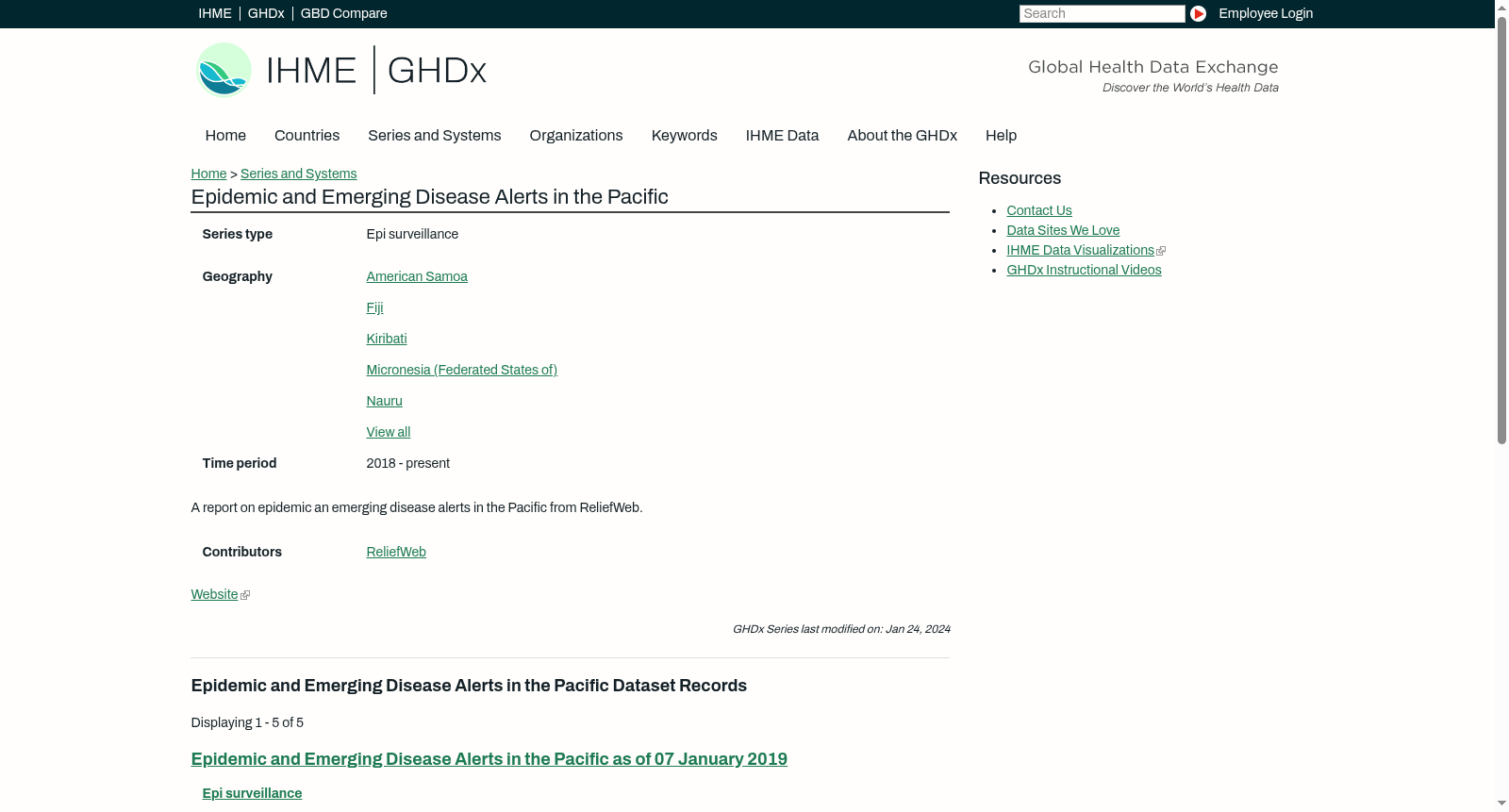Screen dimensions: 1509x812
Task: Open the American Samoa geography link
Action: click(417, 276)
